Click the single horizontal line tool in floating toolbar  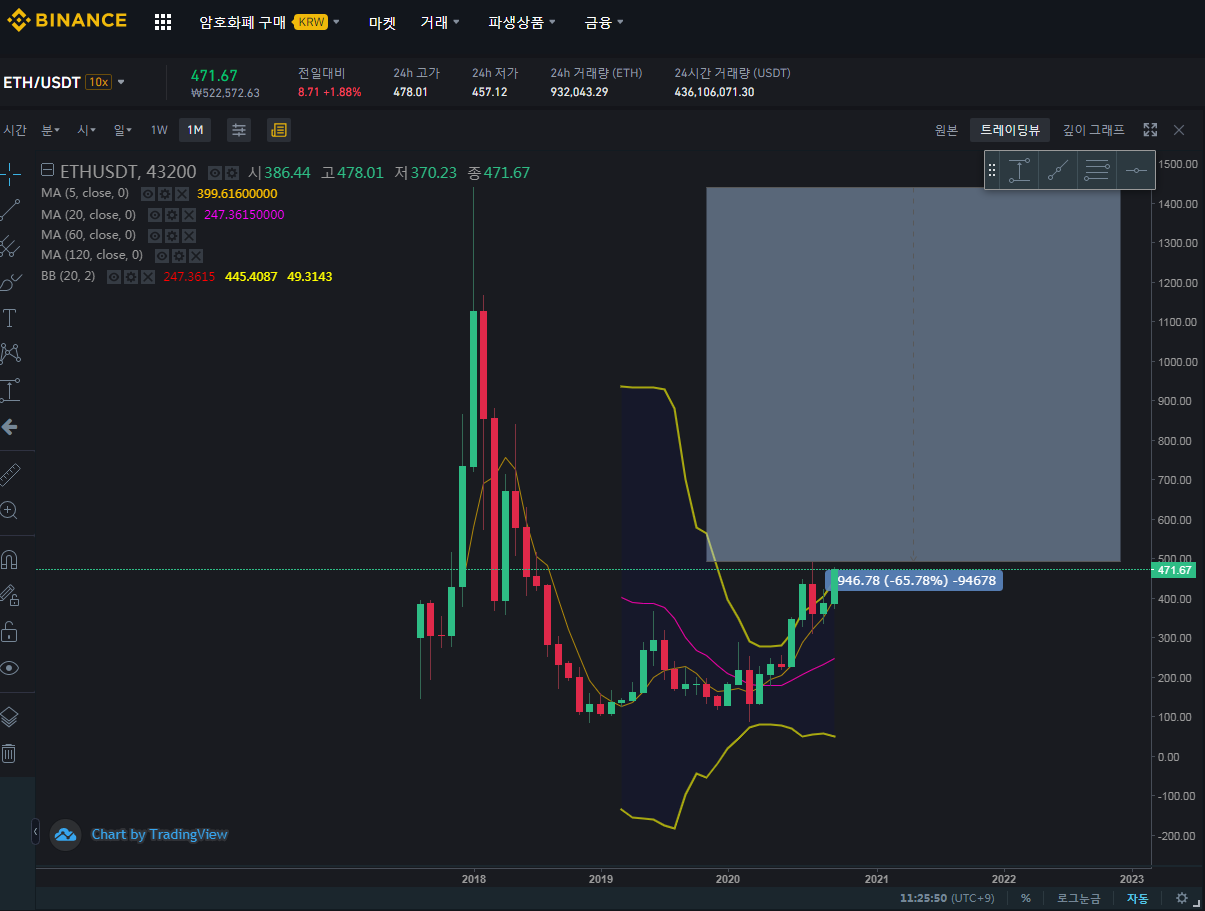tap(1136, 170)
